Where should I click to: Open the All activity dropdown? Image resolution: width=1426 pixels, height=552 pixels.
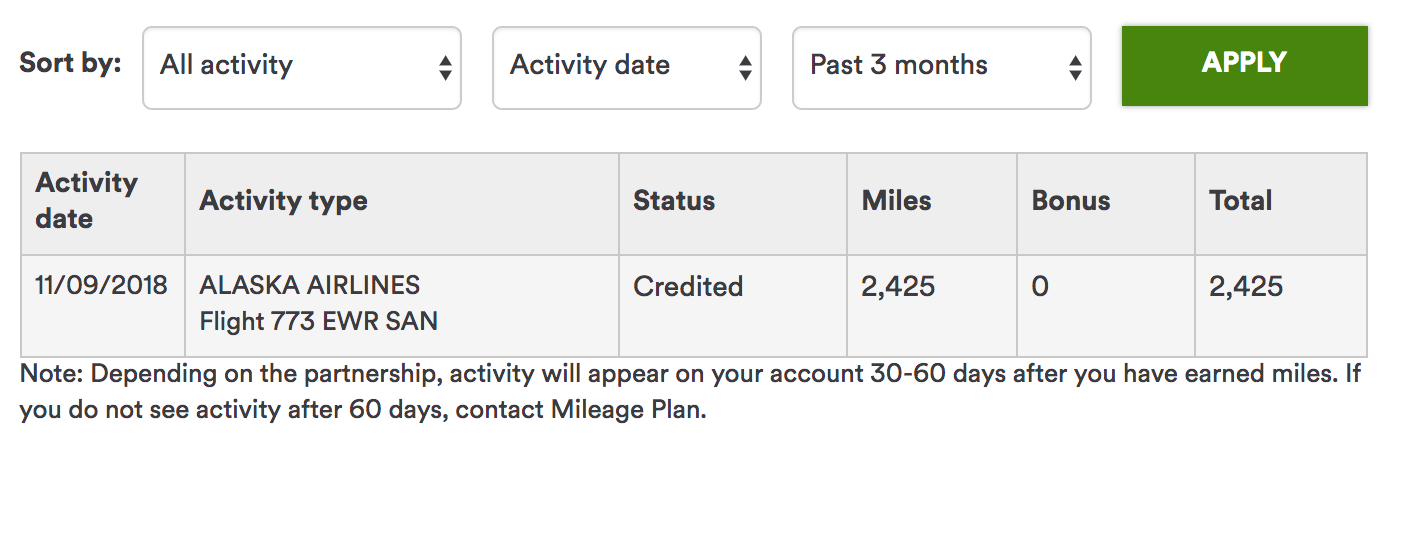click(301, 67)
